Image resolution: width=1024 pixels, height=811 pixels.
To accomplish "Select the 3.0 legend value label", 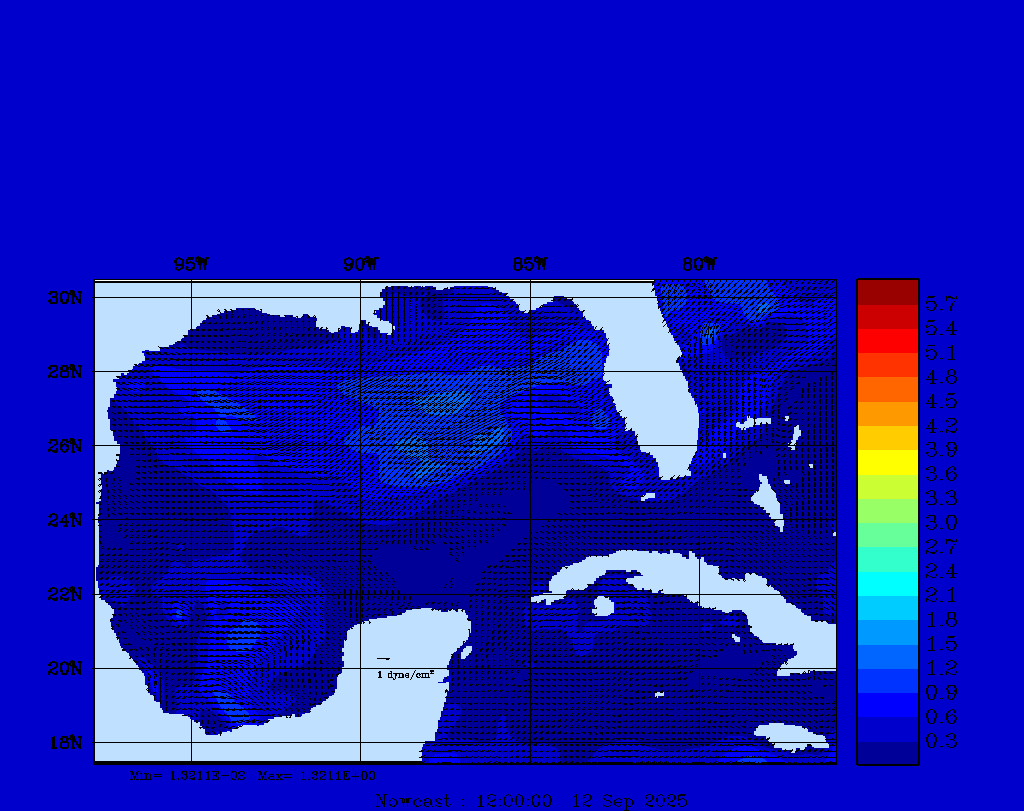I will click(x=941, y=523).
